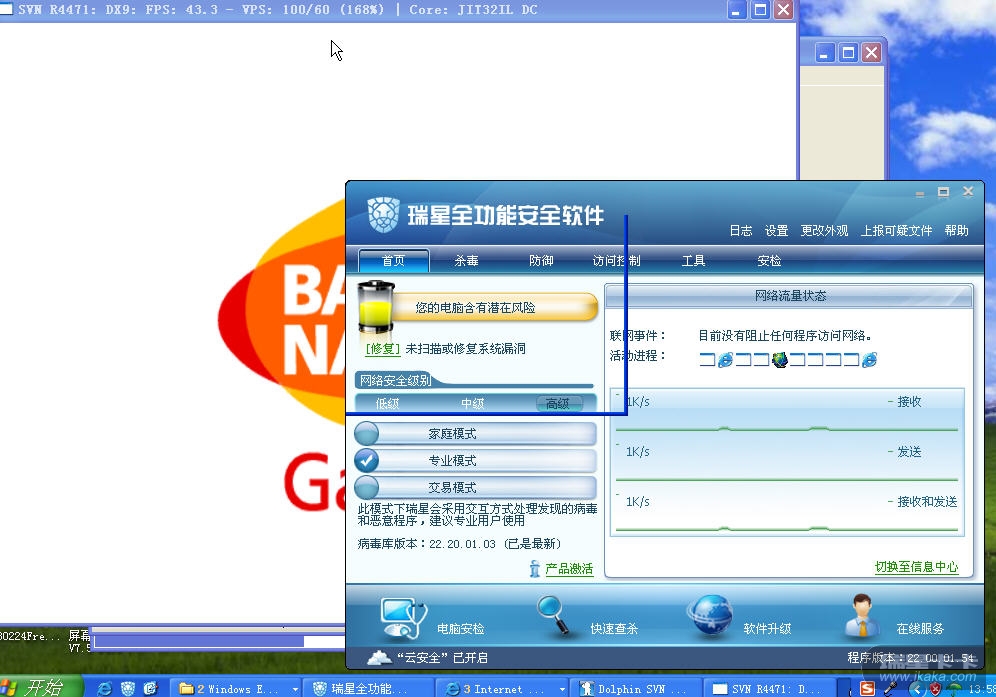996x697 pixels.
Task: Minimize the SVN R4471 Dolphin window
Action: 737,10
